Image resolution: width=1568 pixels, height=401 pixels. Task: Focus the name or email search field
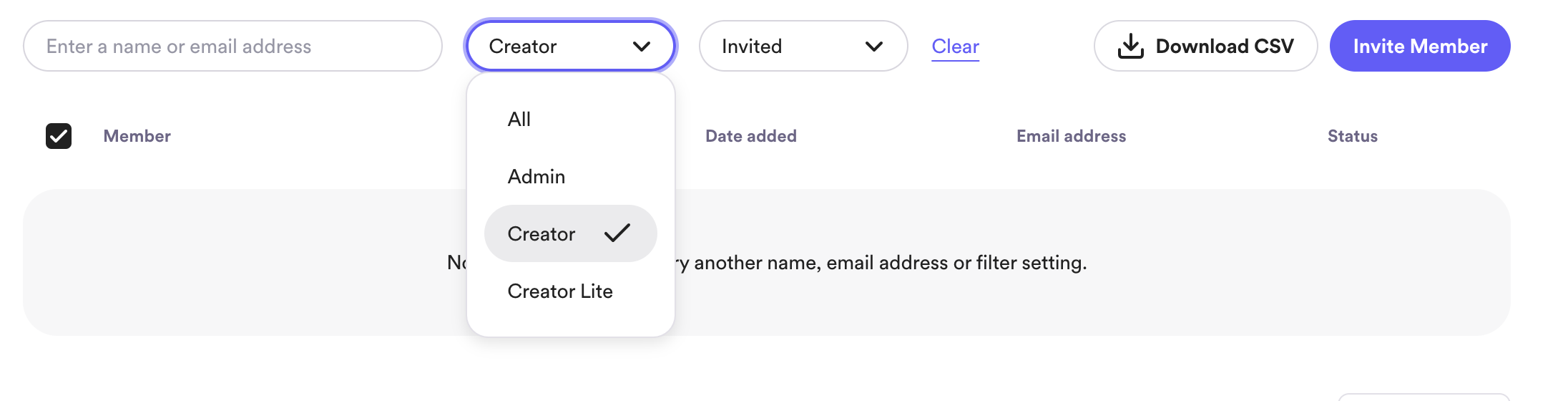[232, 47]
